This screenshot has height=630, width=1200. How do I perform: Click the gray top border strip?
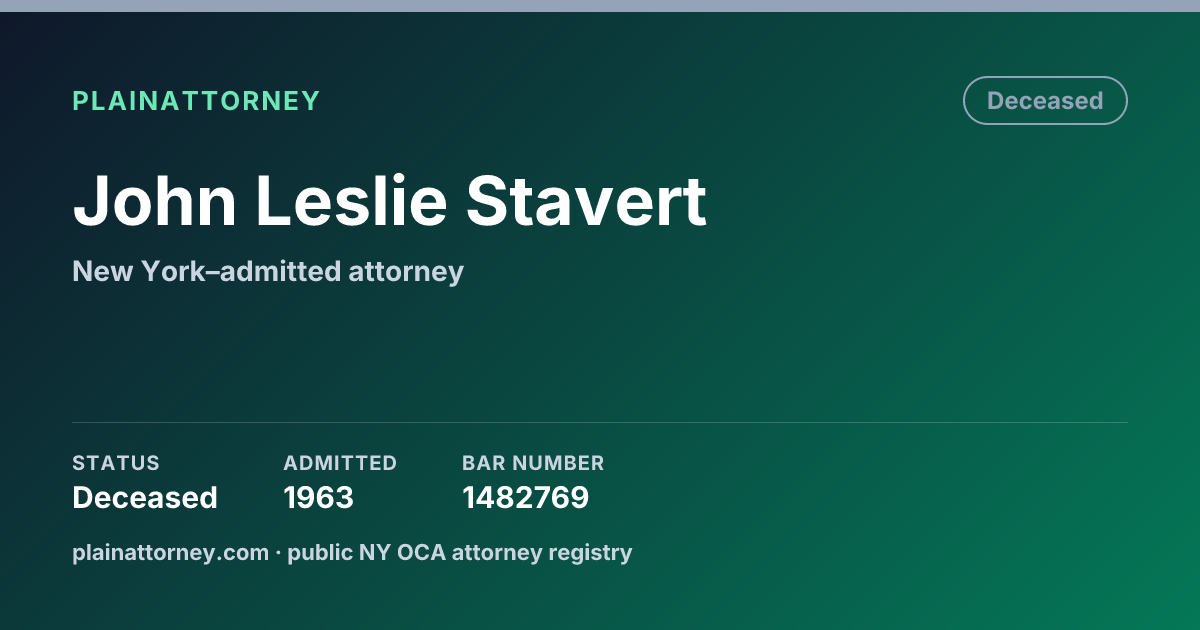tap(600, 6)
